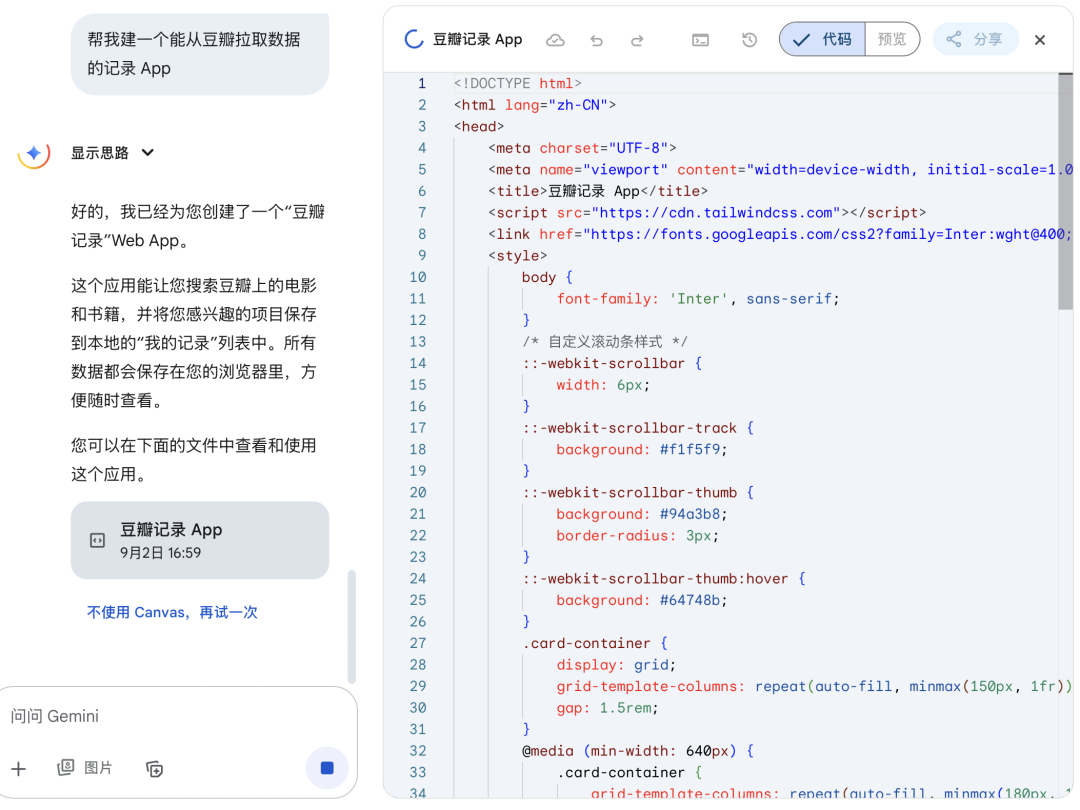1080x810 pixels.
Task: Redo the canvas change
Action: tap(637, 40)
